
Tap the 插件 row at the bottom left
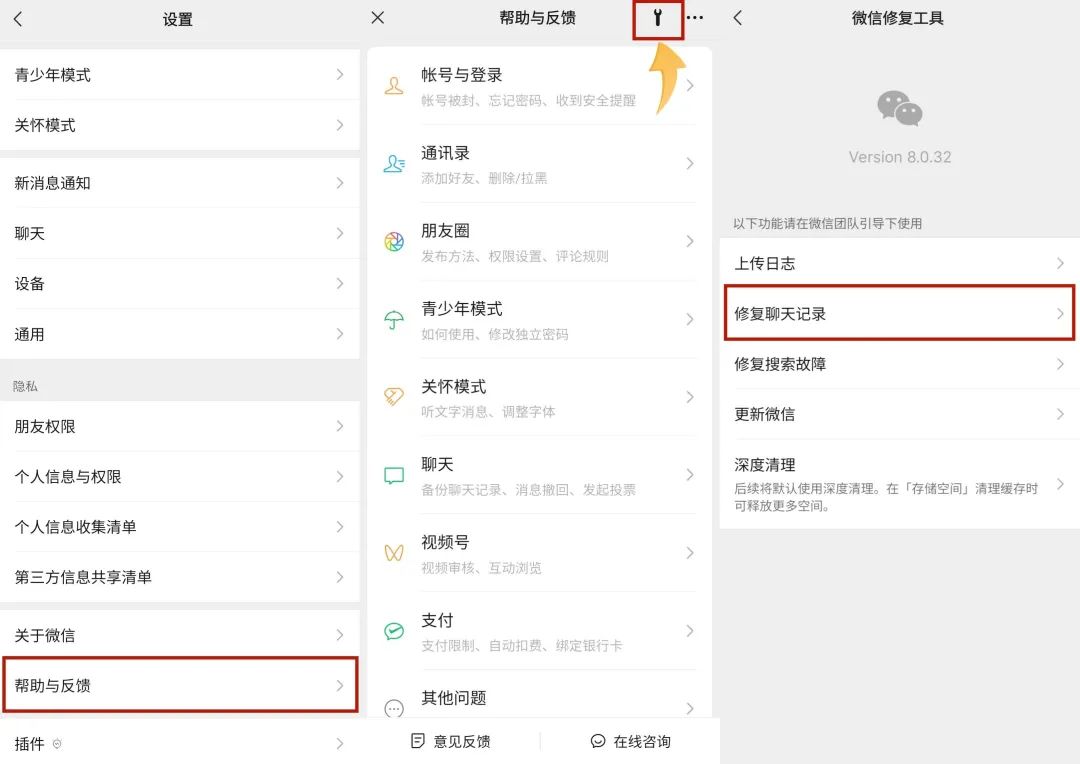[x=180, y=744]
